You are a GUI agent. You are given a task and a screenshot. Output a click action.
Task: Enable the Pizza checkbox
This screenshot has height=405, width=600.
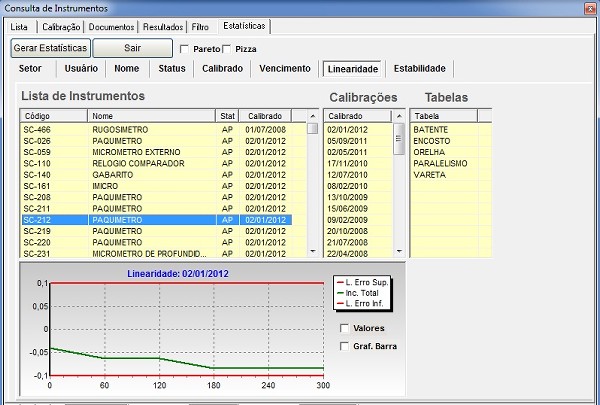(227, 49)
